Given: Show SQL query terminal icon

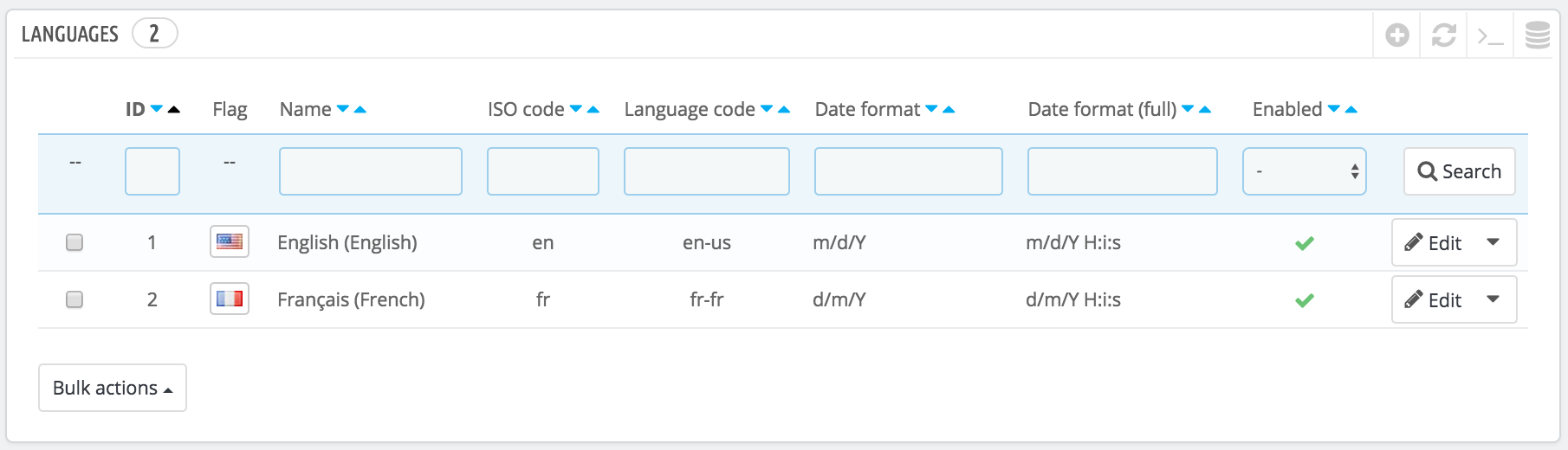Looking at the screenshot, I should (x=1490, y=36).
